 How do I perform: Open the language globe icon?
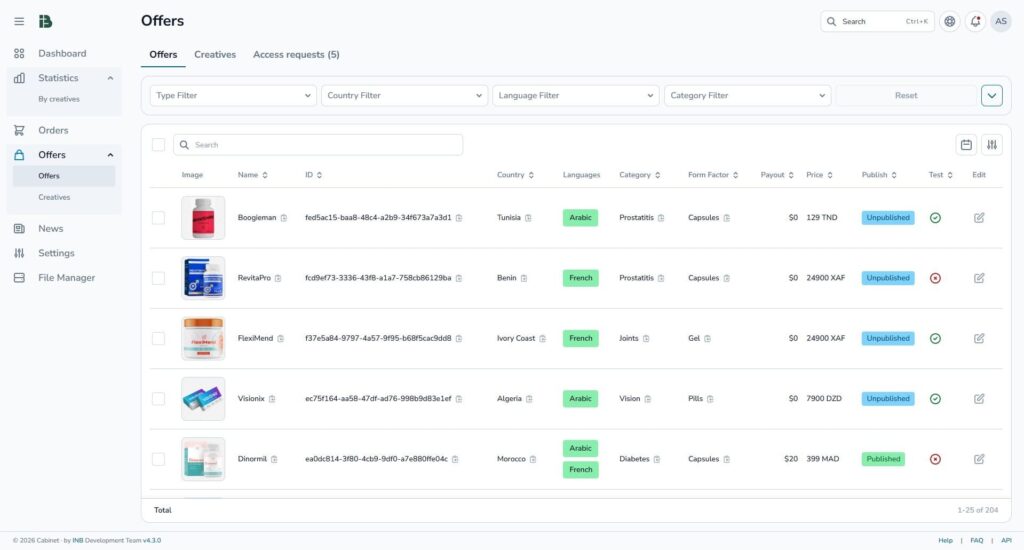click(x=949, y=21)
